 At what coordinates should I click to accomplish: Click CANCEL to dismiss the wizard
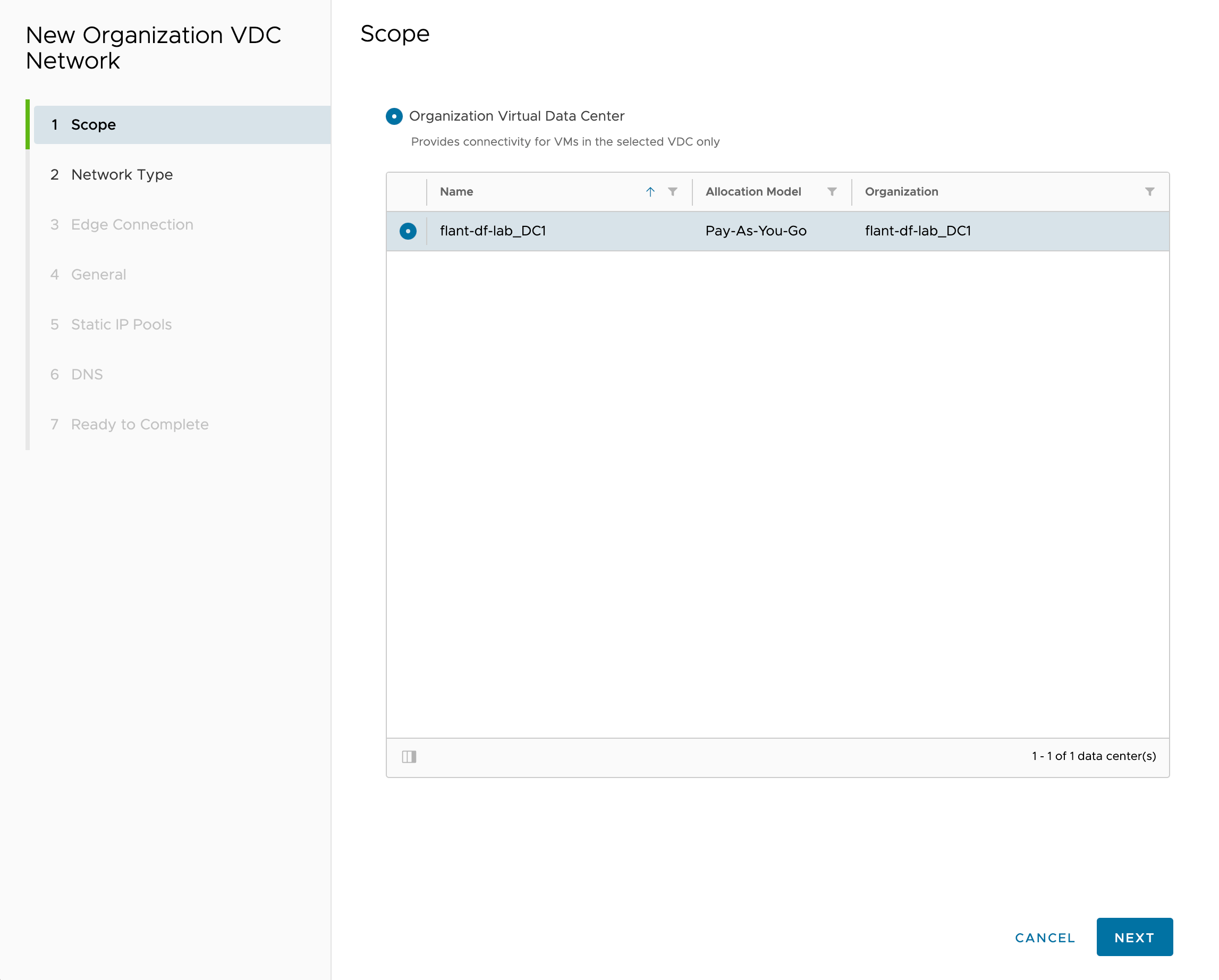[1044, 937]
